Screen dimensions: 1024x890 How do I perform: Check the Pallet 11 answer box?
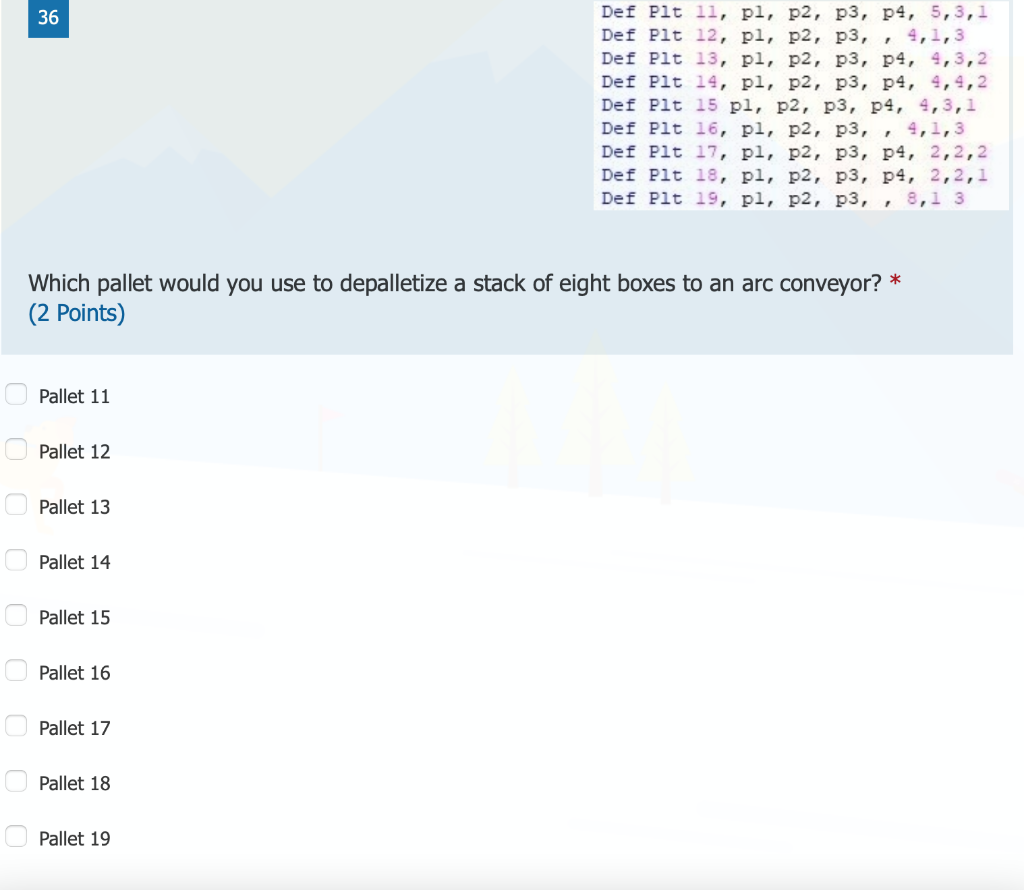coord(15,394)
